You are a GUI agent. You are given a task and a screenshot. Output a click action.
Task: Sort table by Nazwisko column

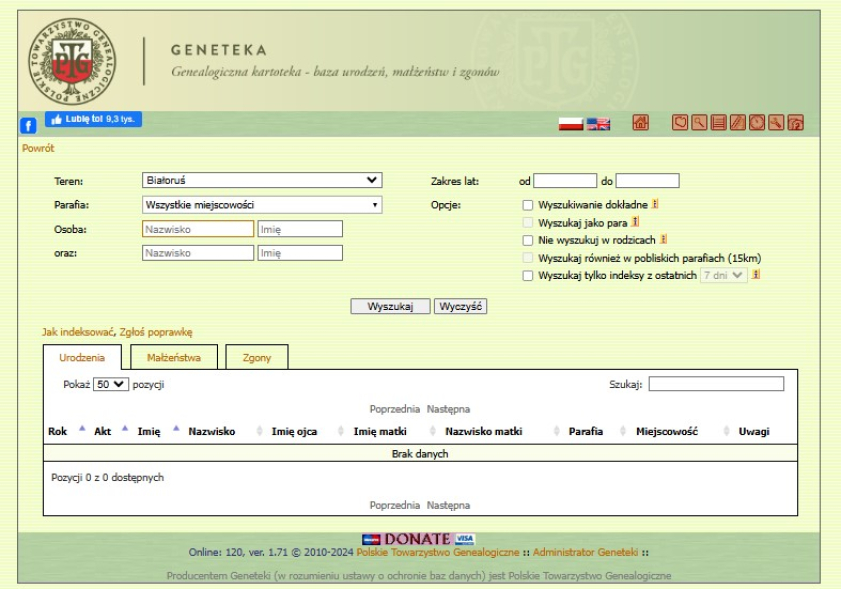point(225,431)
